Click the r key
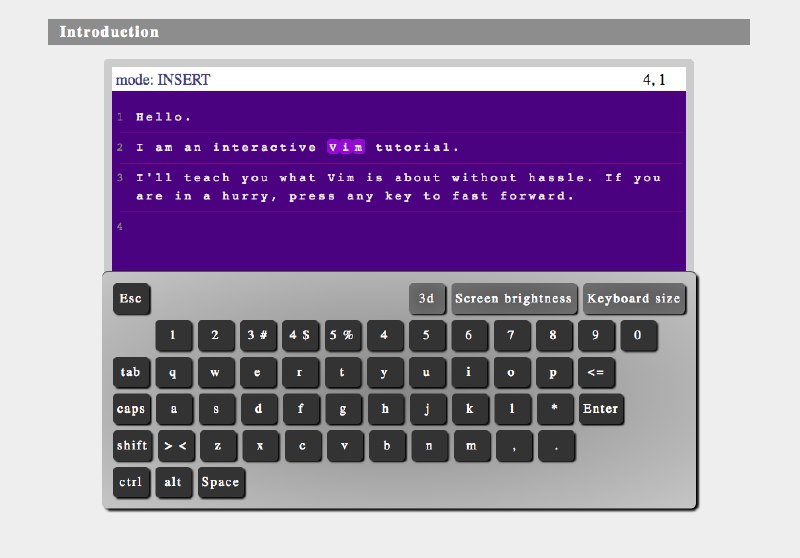Image resolution: width=800 pixels, height=558 pixels. [301, 372]
